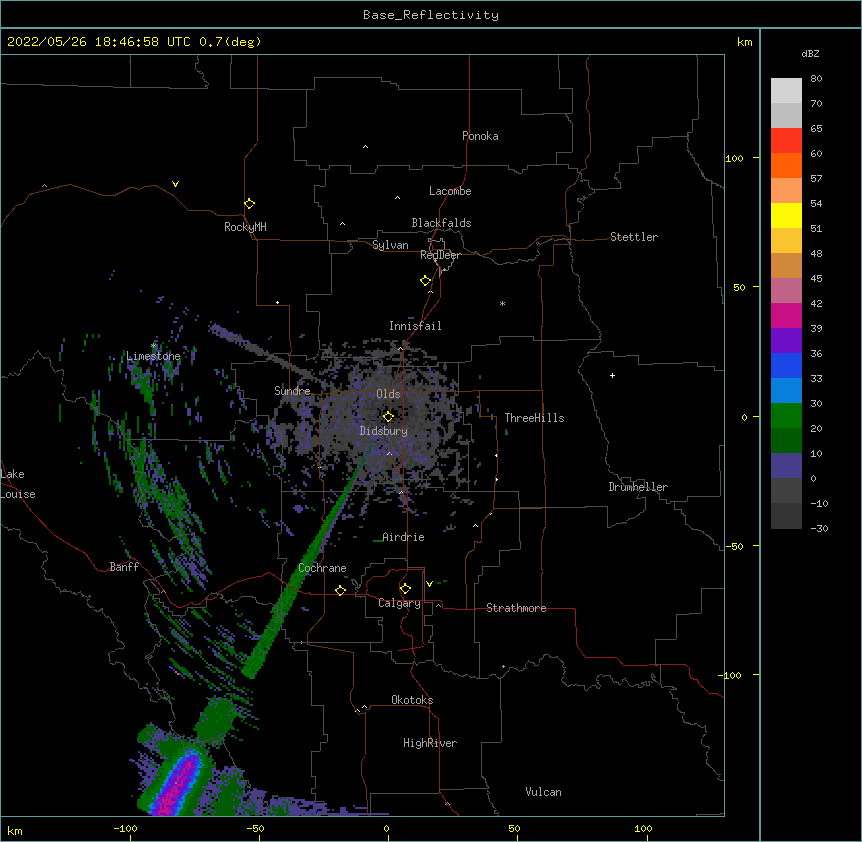Click the magenta 42 dBZ legend swatch
Image resolution: width=862 pixels, height=842 pixels.
[x=786, y=315]
